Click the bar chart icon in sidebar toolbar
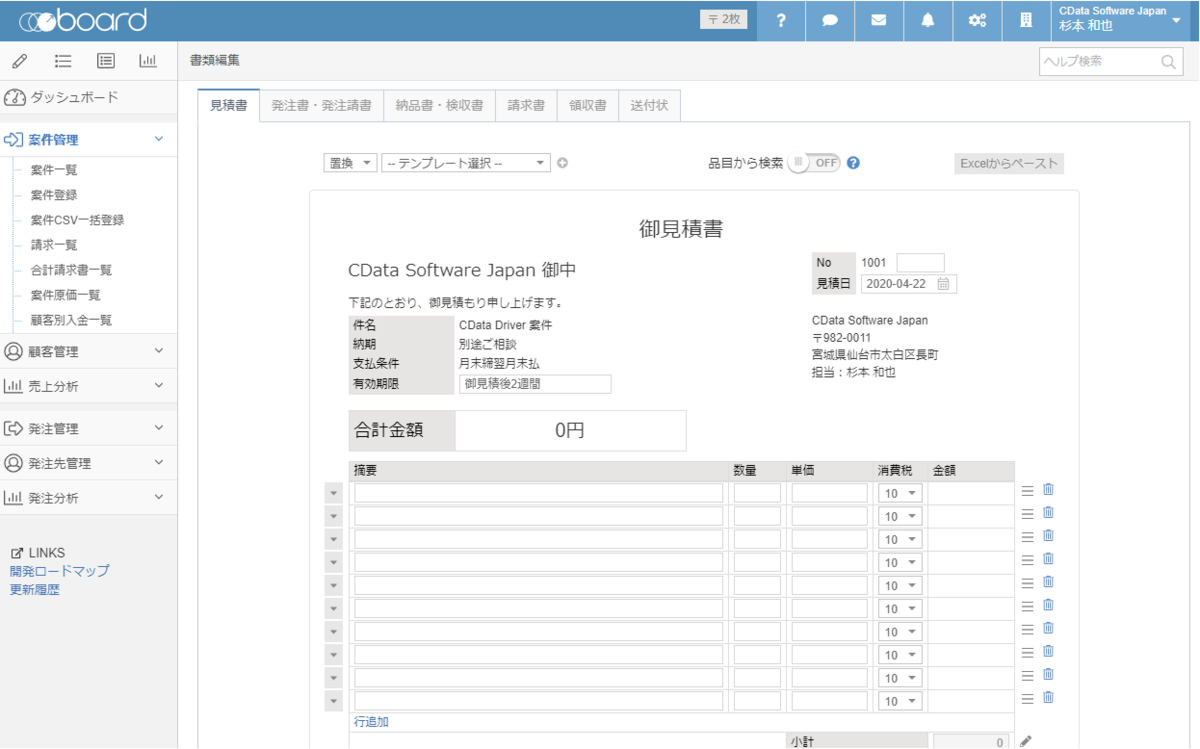 tap(148, 61)
